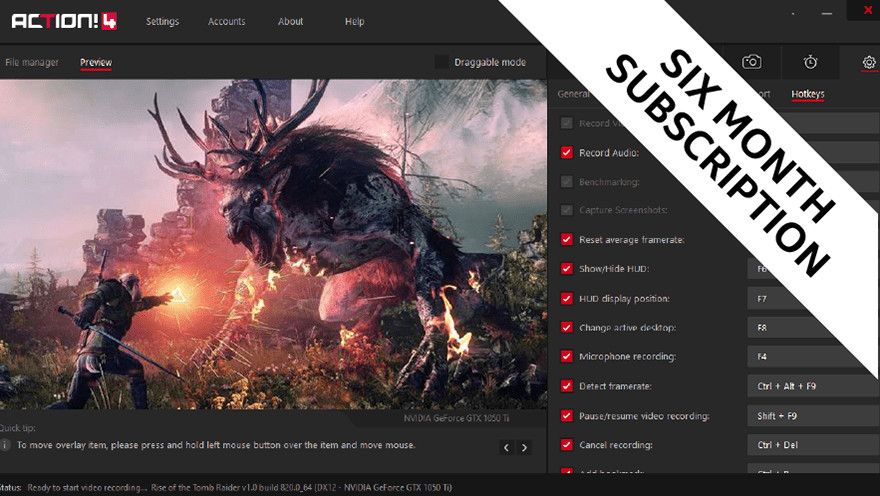Edit the Ctrl + Del hotkey field

813,445
